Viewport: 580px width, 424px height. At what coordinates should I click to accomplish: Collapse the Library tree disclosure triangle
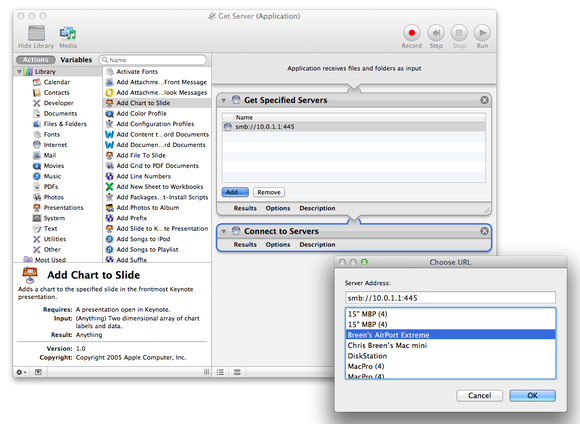(x=19, y=71)
